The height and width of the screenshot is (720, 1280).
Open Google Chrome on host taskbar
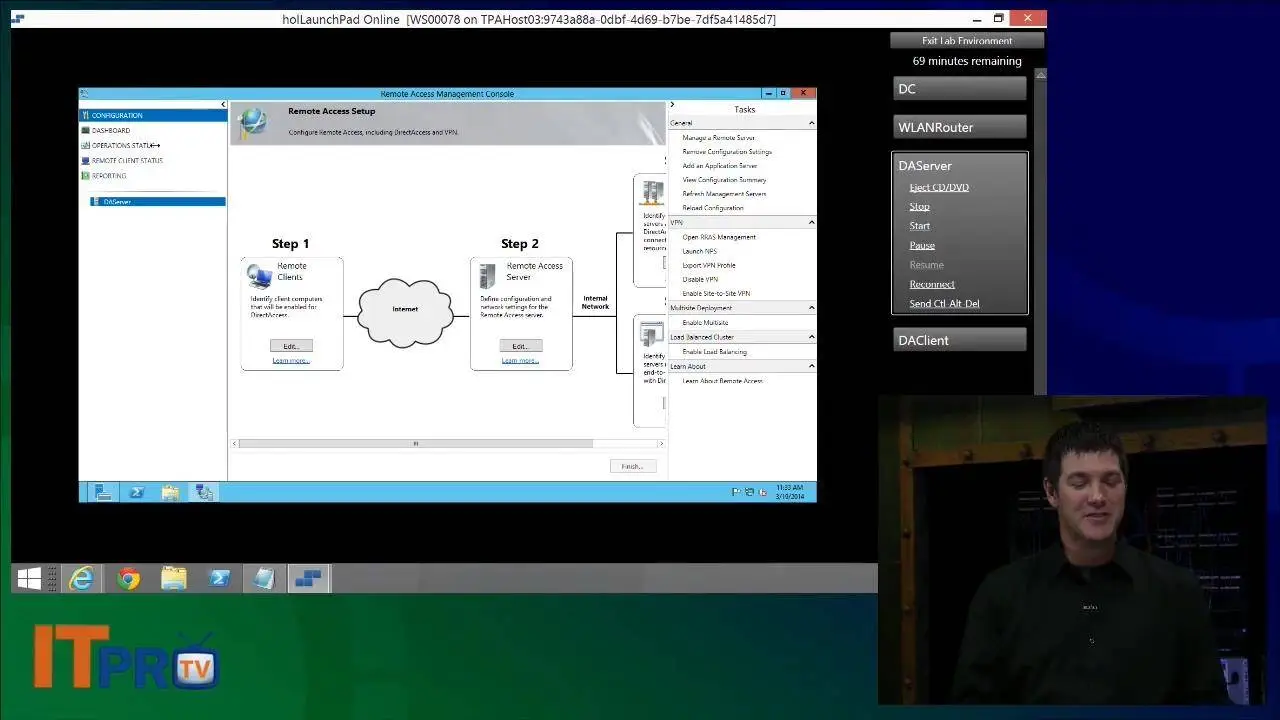[x=128, y=578]
